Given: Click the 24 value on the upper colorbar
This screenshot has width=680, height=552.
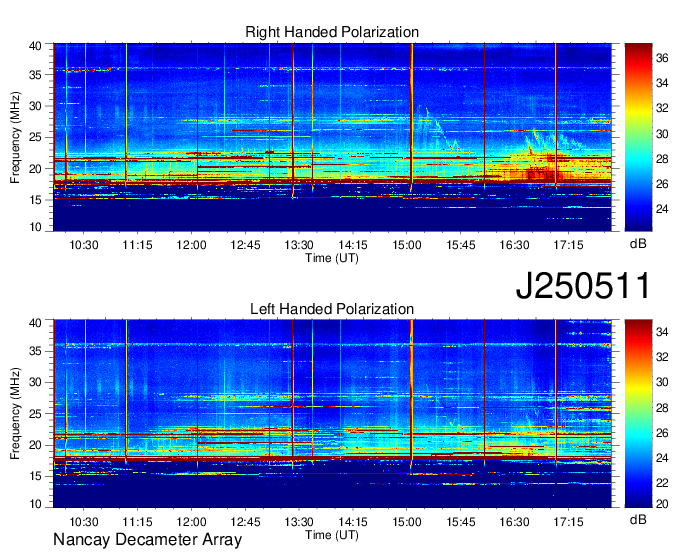Looking at the screenshot, I should (662, 209).
